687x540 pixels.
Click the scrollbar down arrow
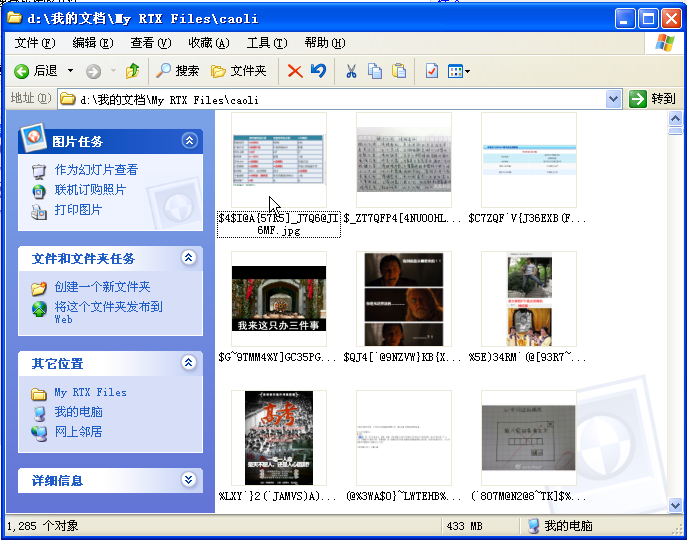[675, 505]
